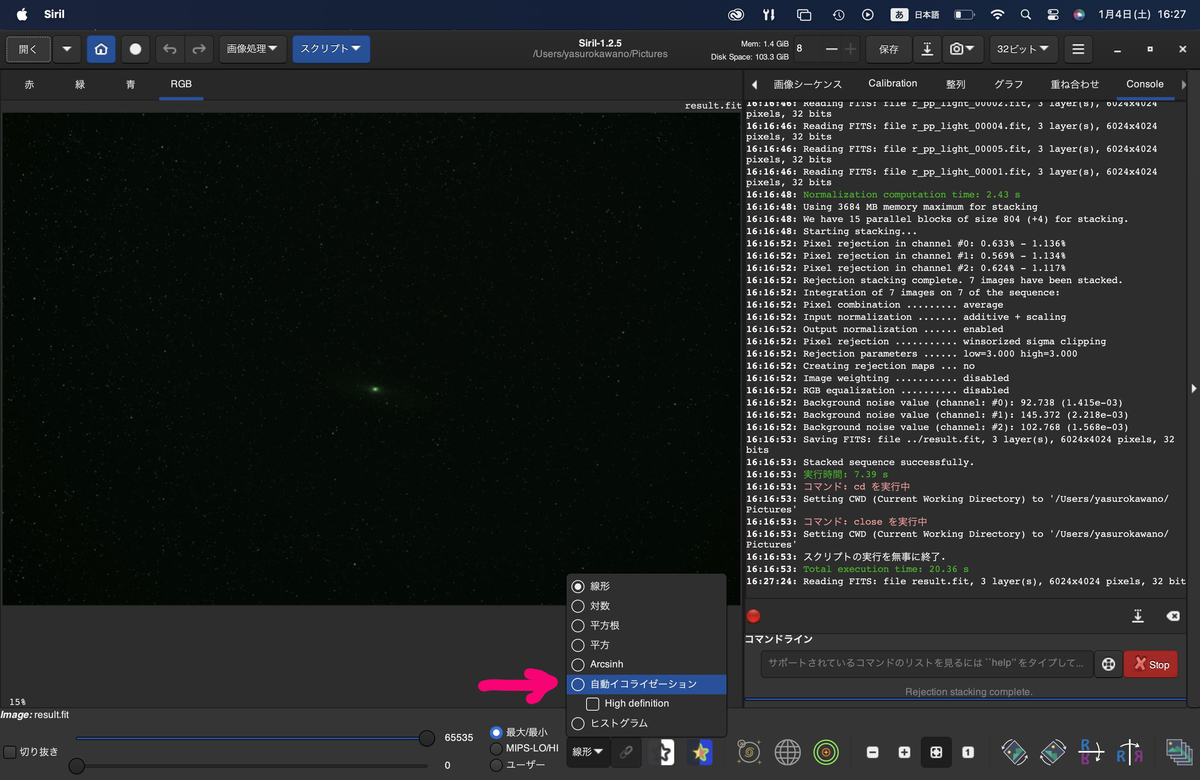Switch to the 赤 channel tab
Image resolution: width=1200 pixels, height=780 pixels.
coord(29,85)
